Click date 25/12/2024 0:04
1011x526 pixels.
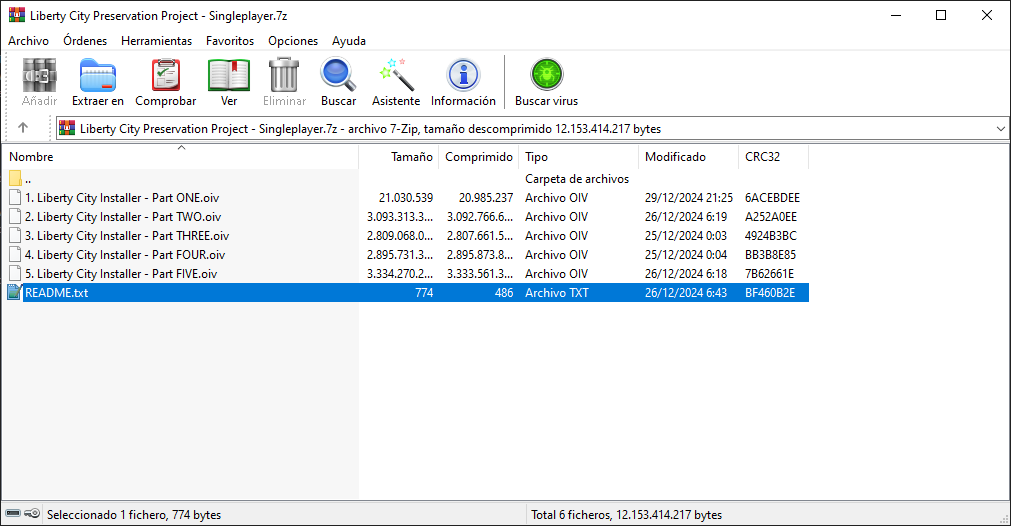tap(686, 255)
